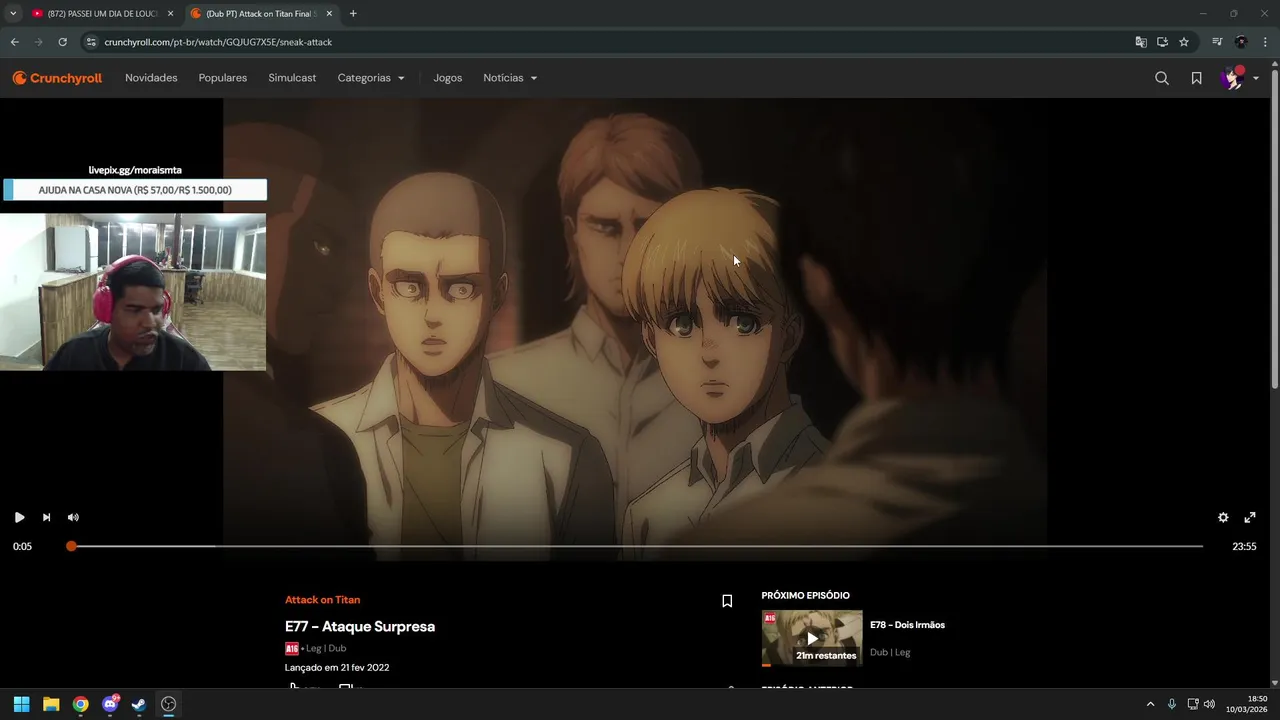
Task: Open the Jogos nav link
Action: click(x=447, y=78)
